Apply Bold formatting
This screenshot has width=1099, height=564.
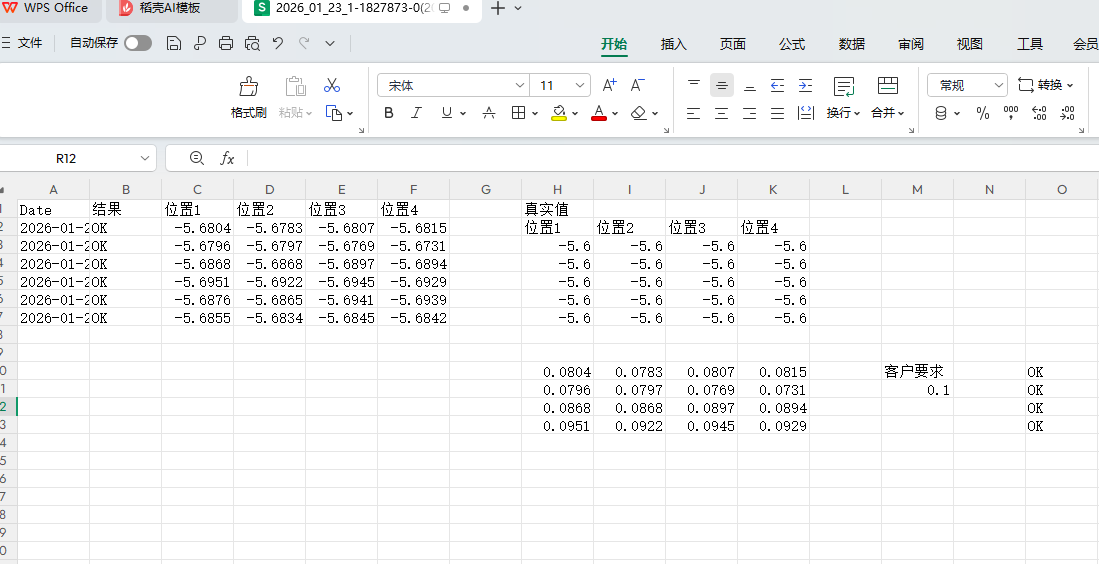pyautogui.click(x=389, y=113)
